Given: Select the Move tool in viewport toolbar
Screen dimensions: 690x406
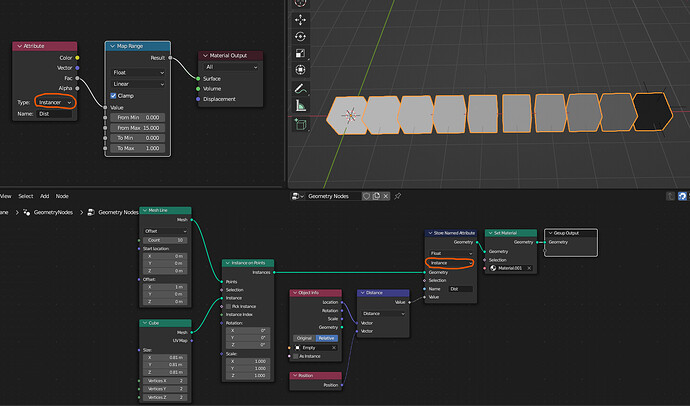Looking at the screenshot, I should (301, 20).
